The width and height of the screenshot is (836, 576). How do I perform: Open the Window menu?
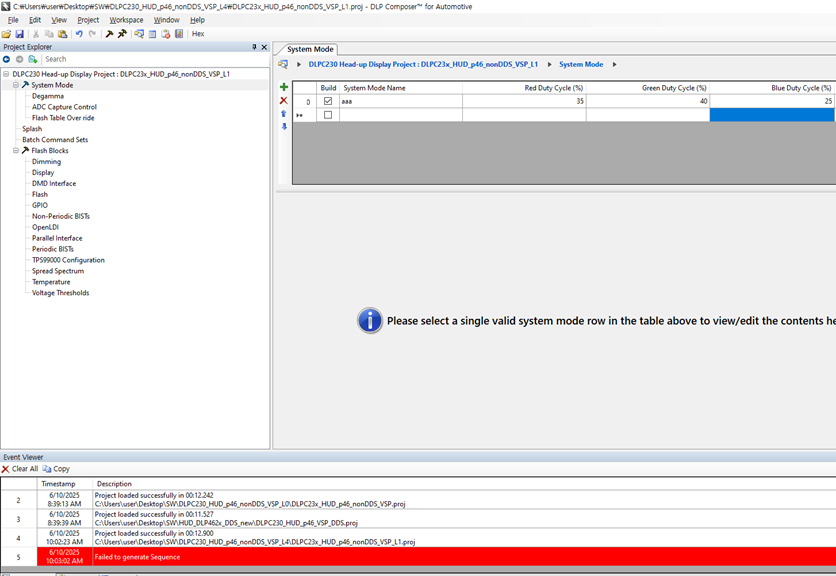click(166, 20)
